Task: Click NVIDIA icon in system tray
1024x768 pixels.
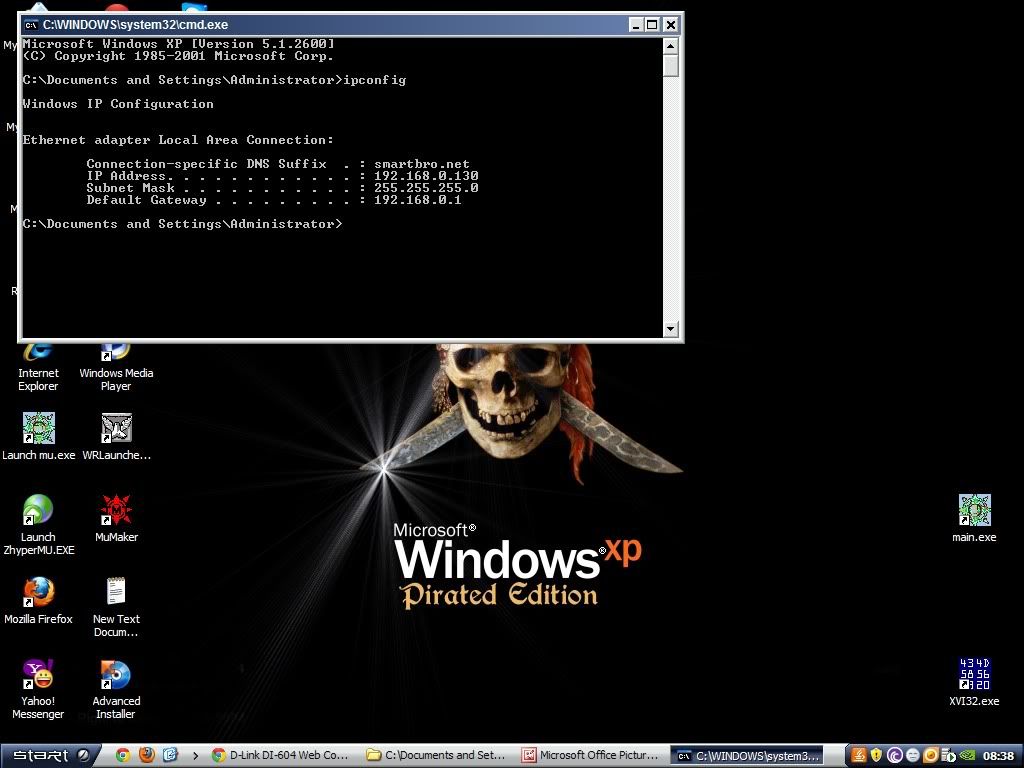Action: pyautogui.click(x=966, y=756)
